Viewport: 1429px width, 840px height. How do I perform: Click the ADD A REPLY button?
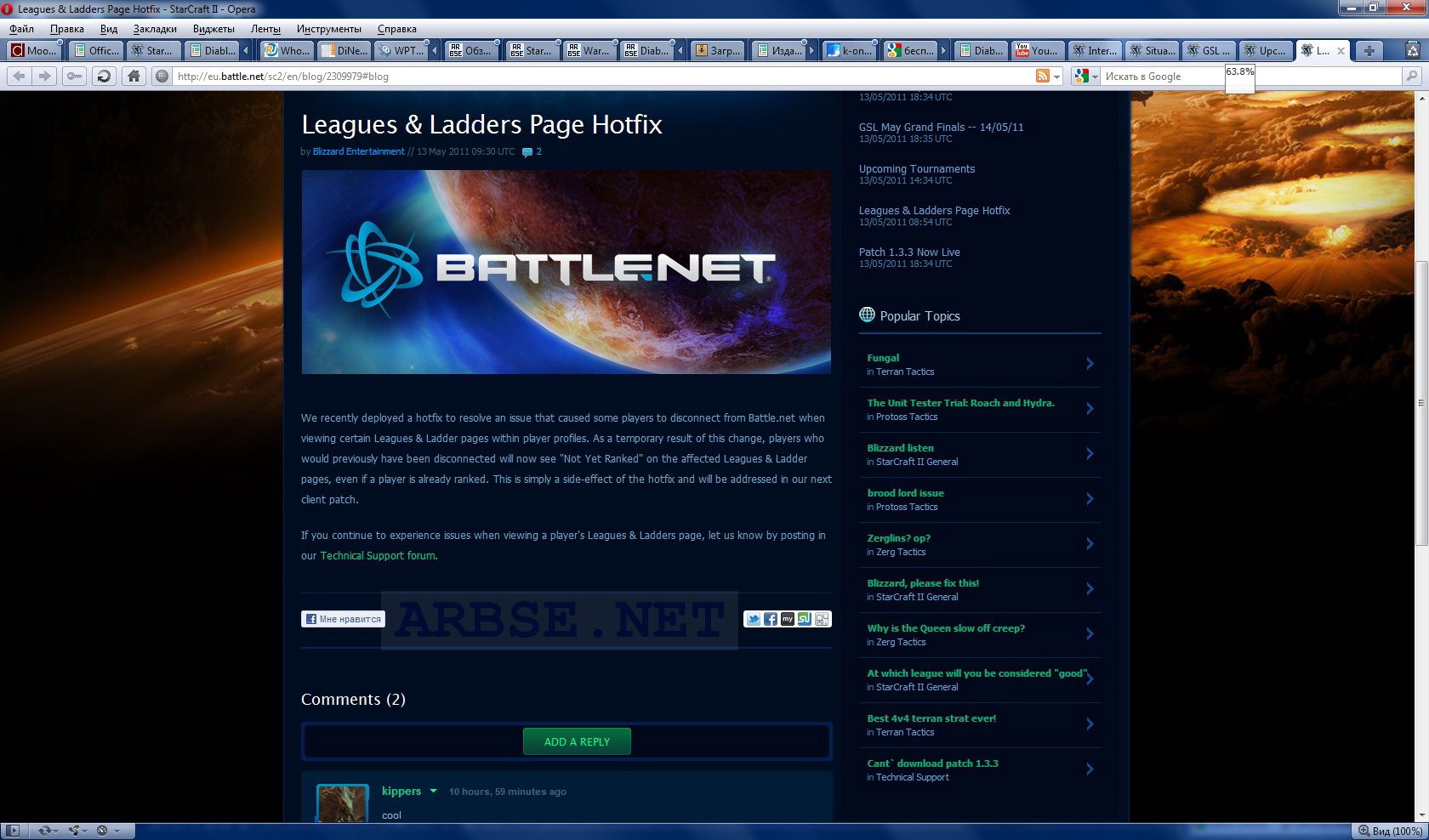click(577, 741)
